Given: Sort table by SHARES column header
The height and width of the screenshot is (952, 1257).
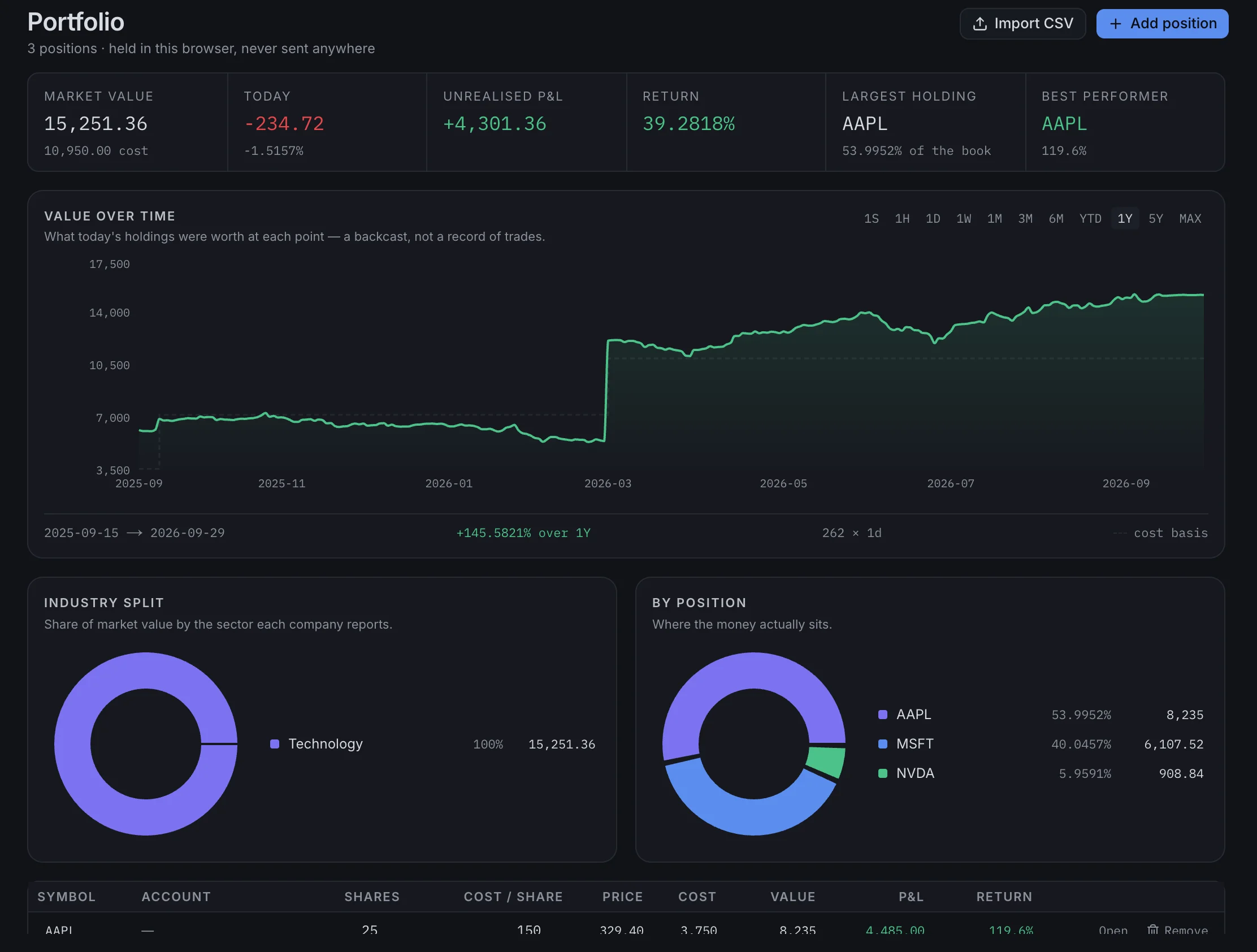Looking at the screenshot, I should [x=372, y=897].
